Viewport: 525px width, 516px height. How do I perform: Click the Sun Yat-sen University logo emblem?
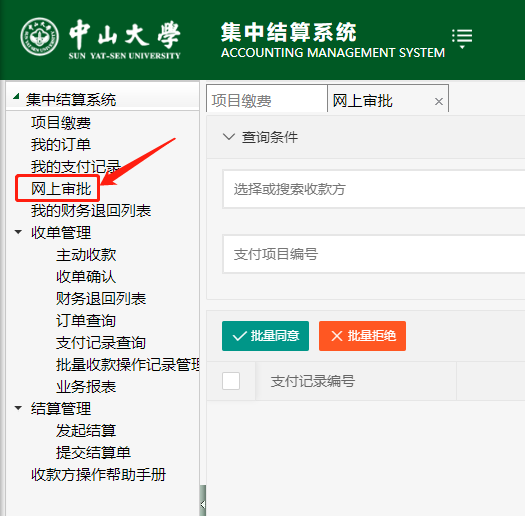(40, 36)
